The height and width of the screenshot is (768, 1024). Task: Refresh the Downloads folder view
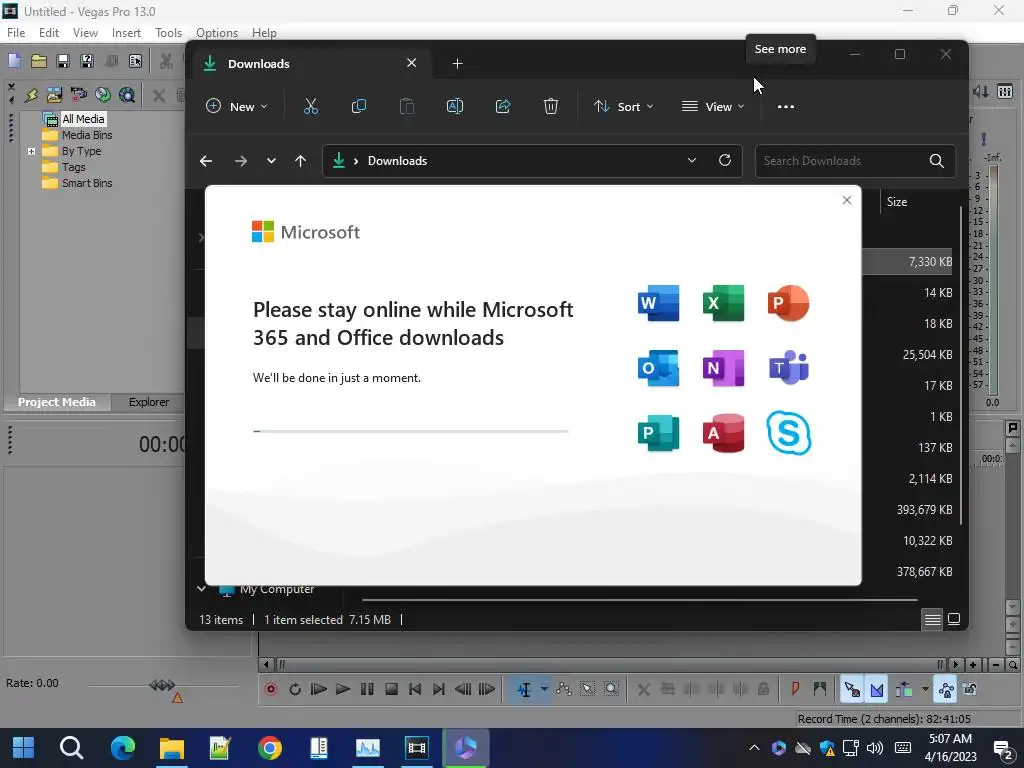725,161
